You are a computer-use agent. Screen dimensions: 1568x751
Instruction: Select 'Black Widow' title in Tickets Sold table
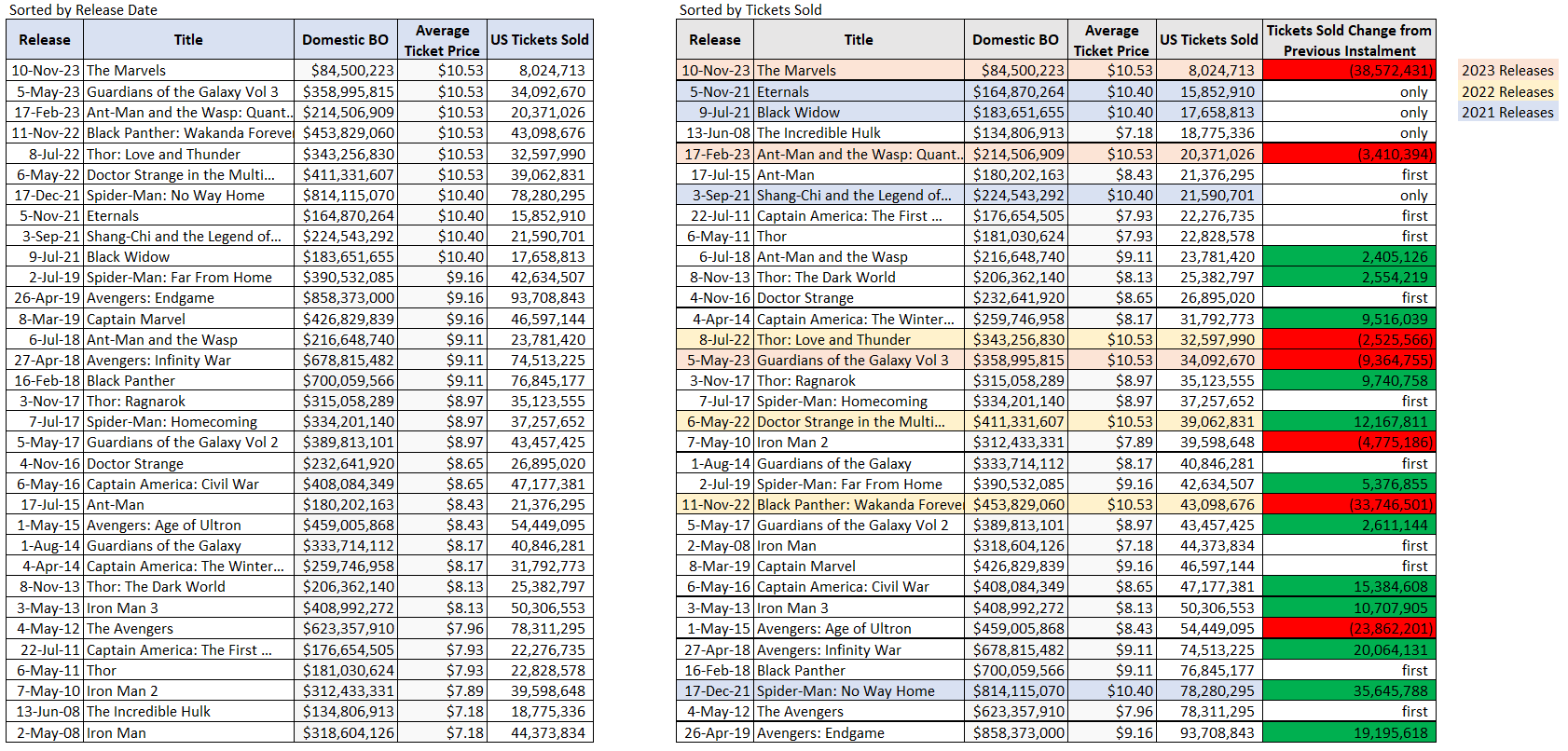tap(798, 113)
